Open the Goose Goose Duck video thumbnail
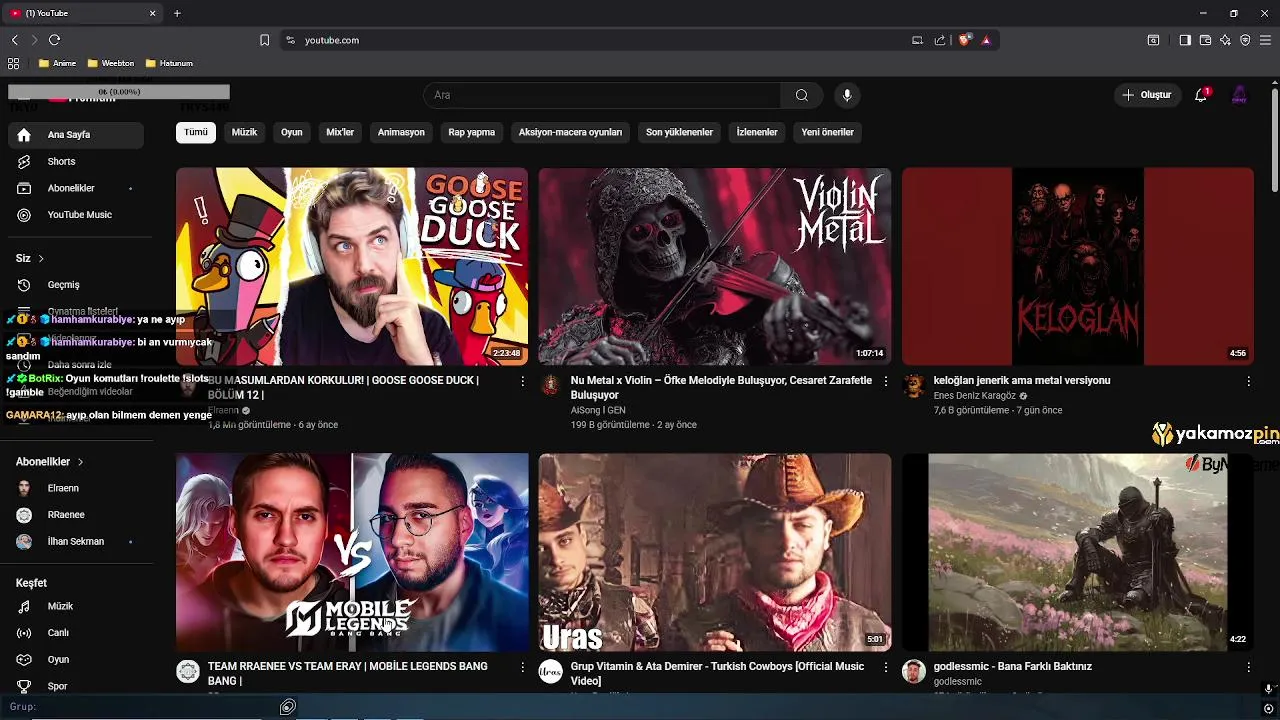 [352, 266]
